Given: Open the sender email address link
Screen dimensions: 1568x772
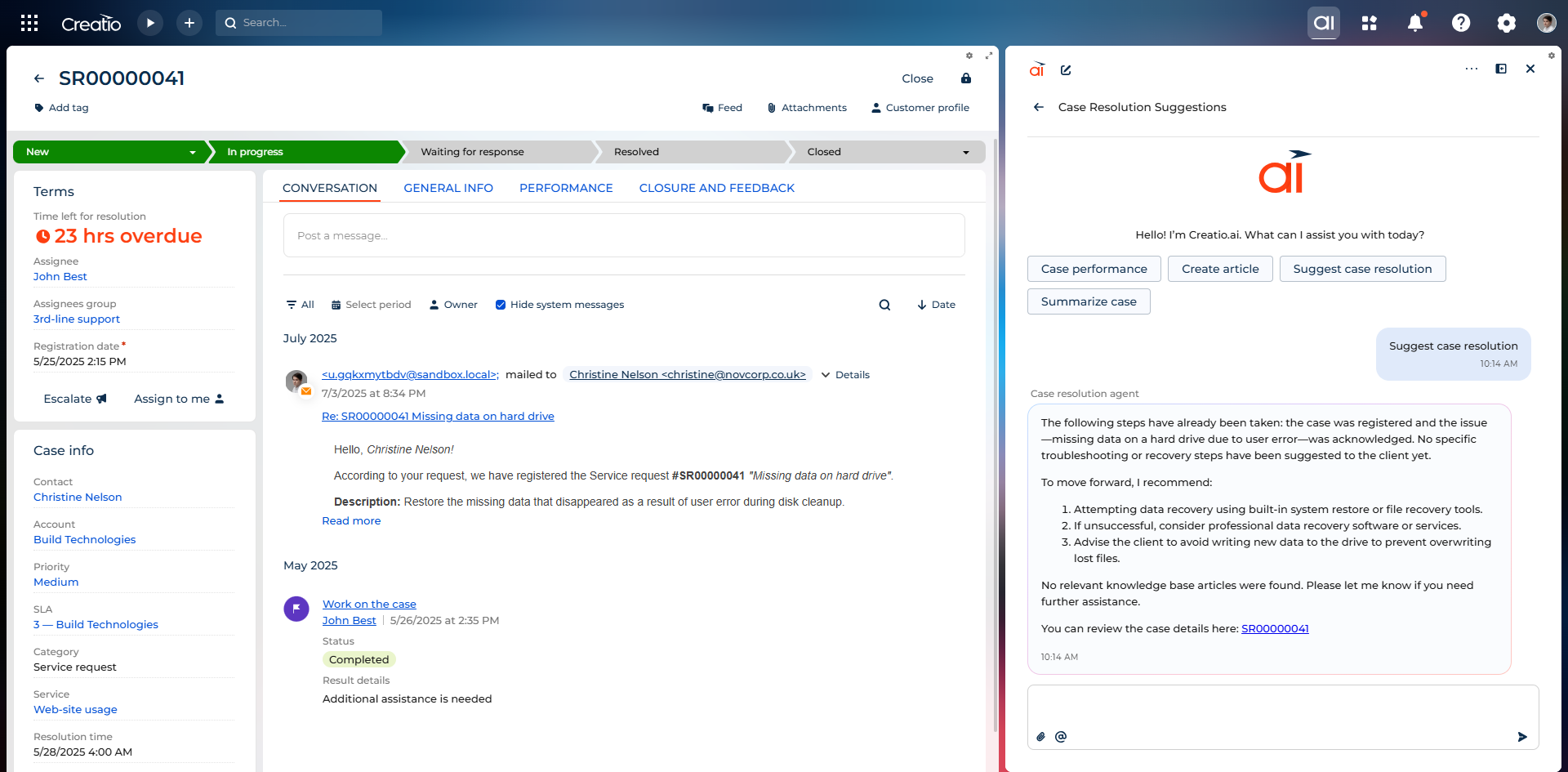Looking at the screenshot, I should 409,374.
